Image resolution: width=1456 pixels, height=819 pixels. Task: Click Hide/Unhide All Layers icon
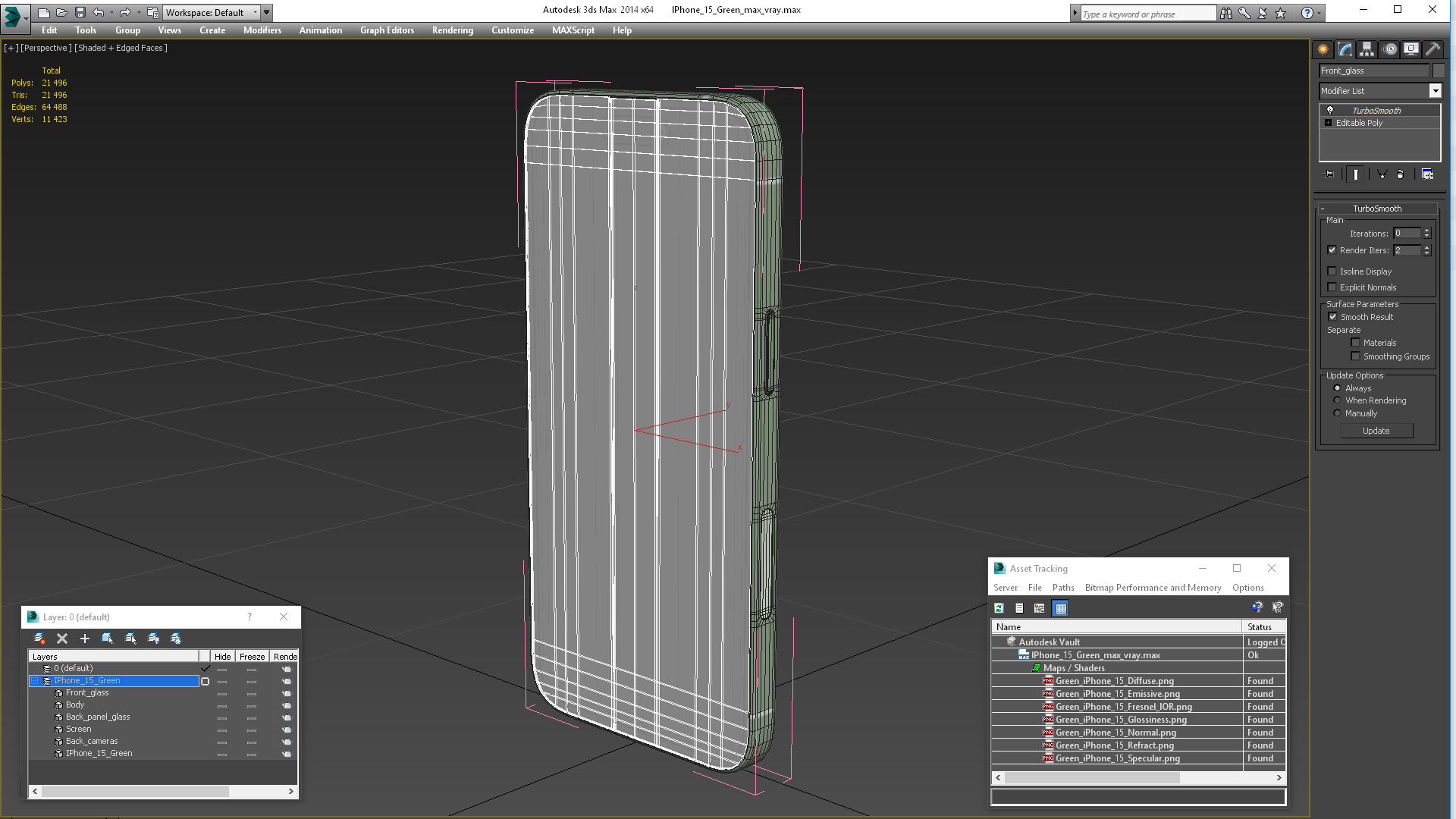click(153, 639)
